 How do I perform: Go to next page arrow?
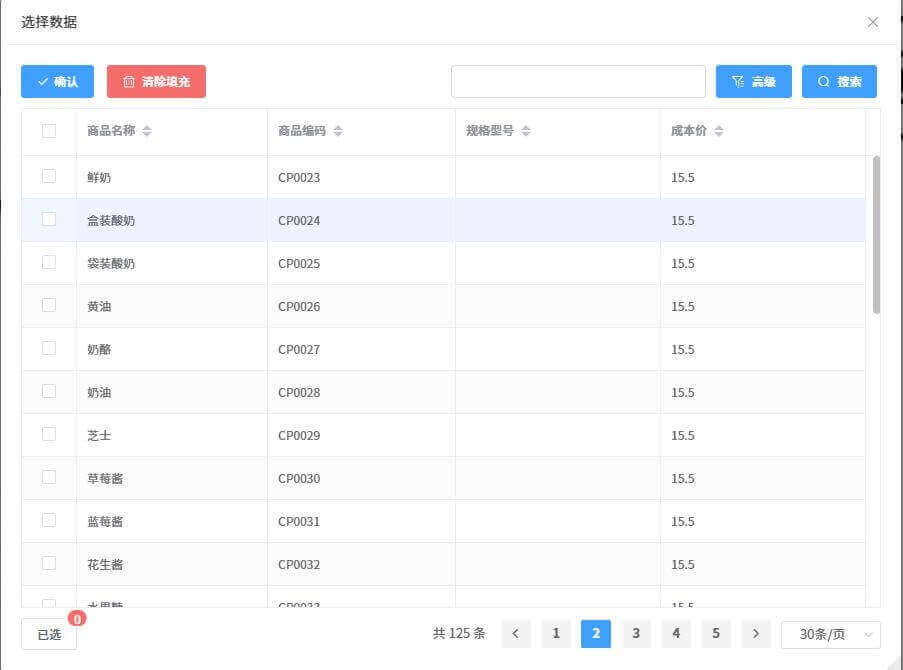pos(756,634)
